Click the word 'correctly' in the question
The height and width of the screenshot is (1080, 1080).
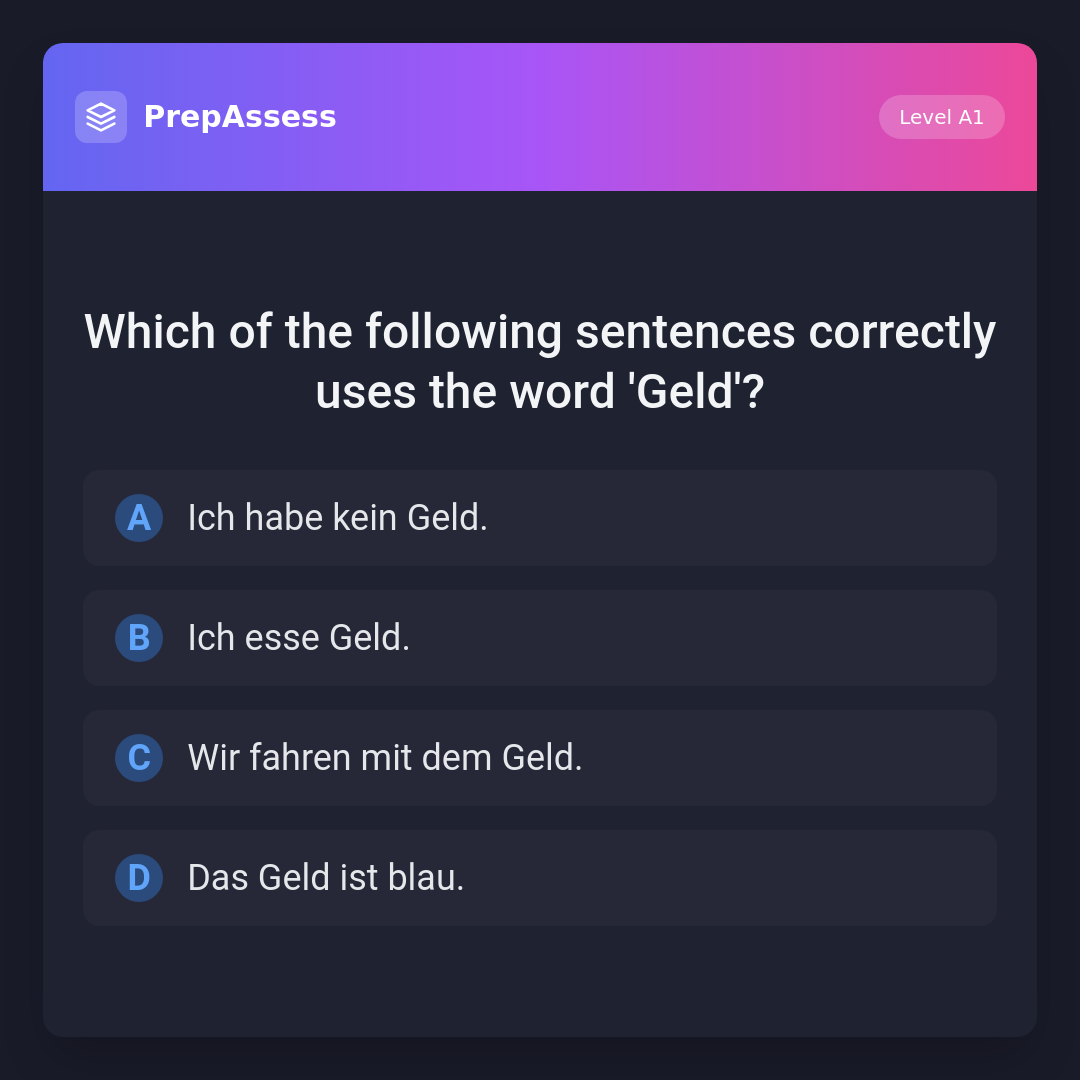[x=902, y=332]
